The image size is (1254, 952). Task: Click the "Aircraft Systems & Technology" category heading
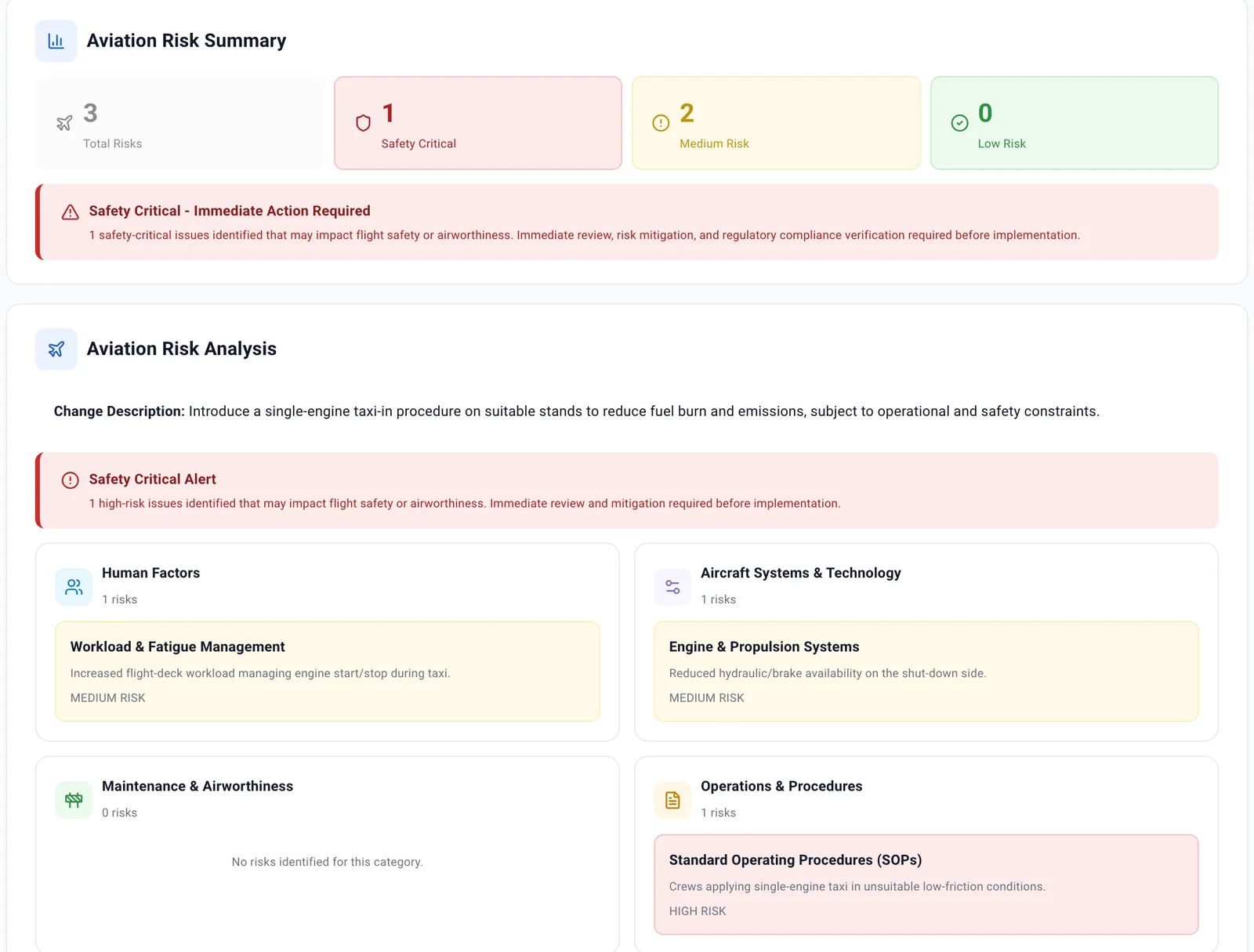coord(801,573)
